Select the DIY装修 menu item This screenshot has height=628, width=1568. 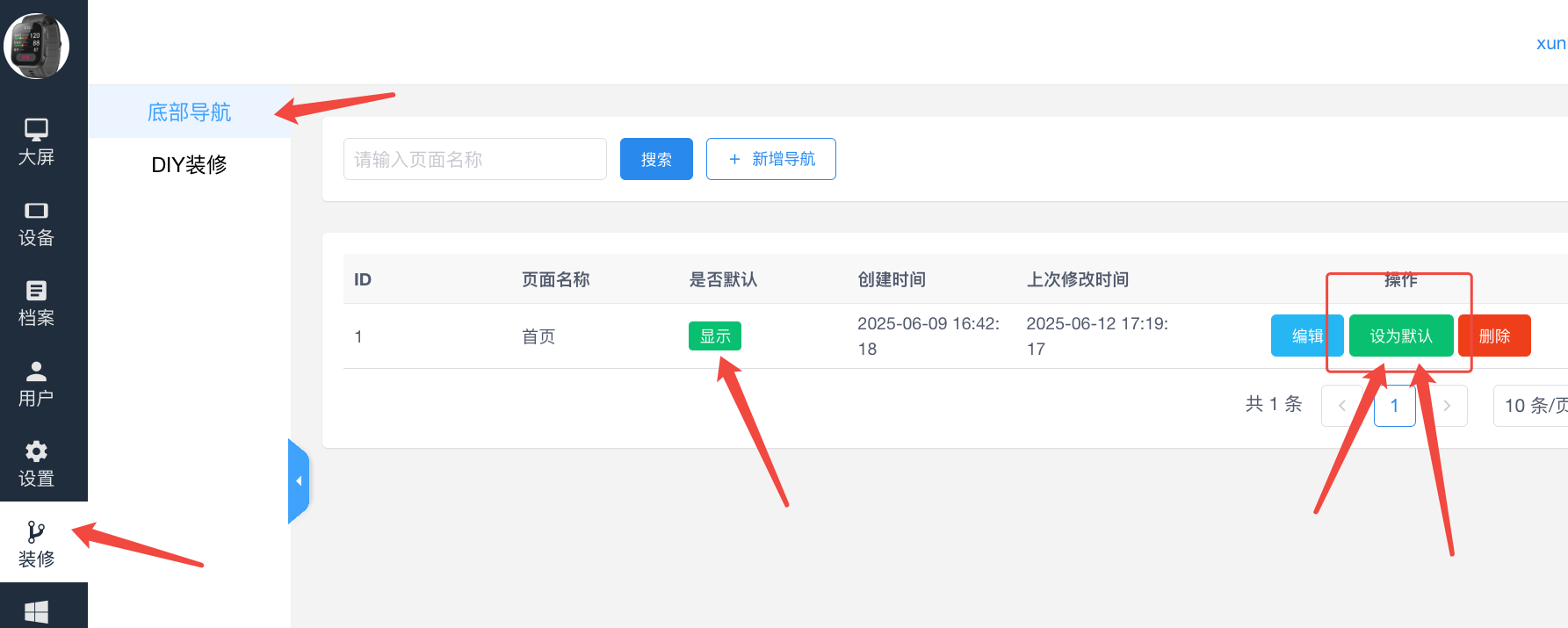[x=189, y=164]
